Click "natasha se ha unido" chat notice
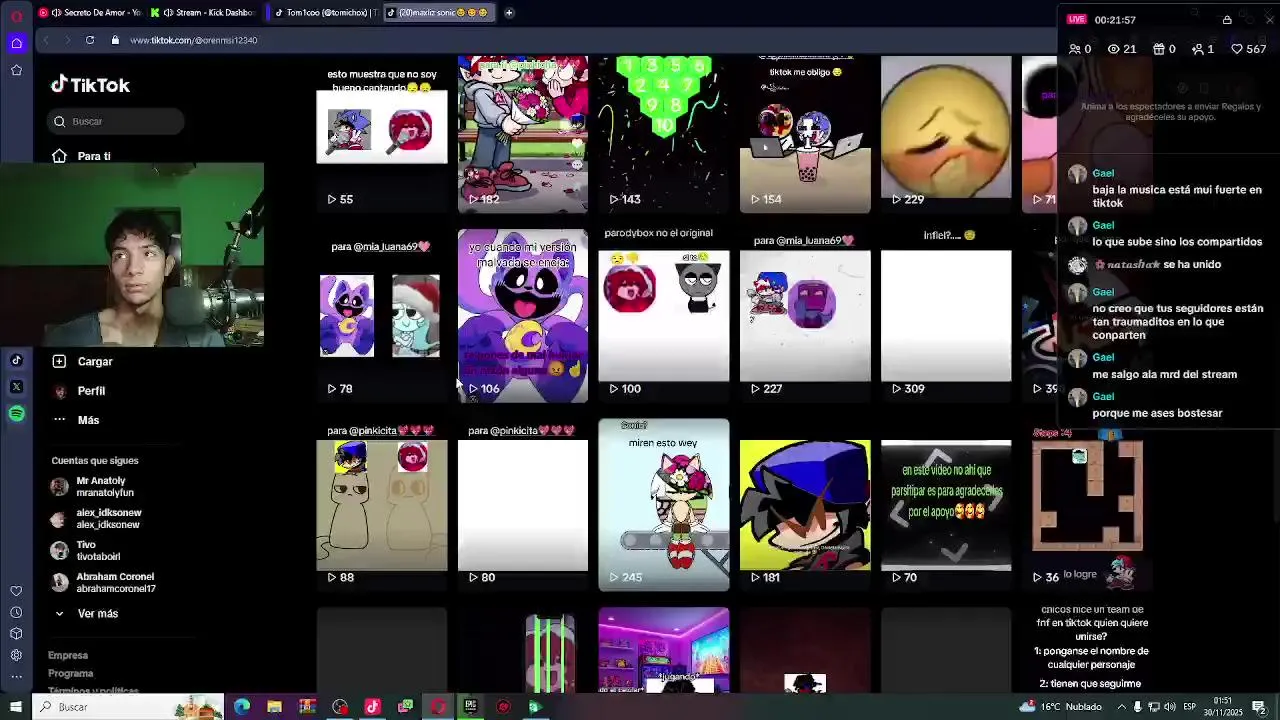This screenshot has width=1280, height=720. [x=1156, y=264]
